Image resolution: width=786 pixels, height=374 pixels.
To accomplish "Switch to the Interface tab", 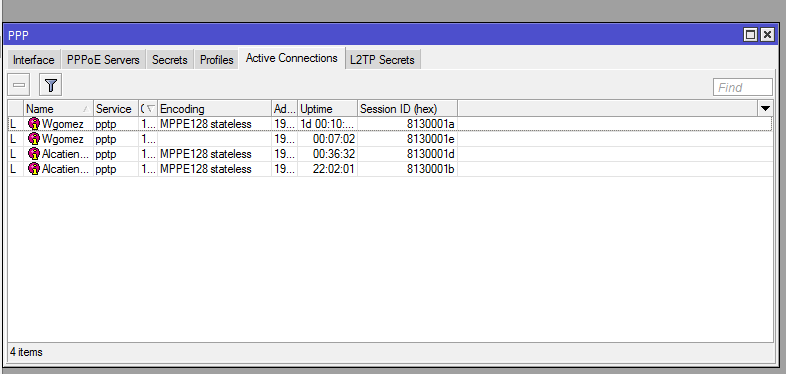I will tap(34, 60).
